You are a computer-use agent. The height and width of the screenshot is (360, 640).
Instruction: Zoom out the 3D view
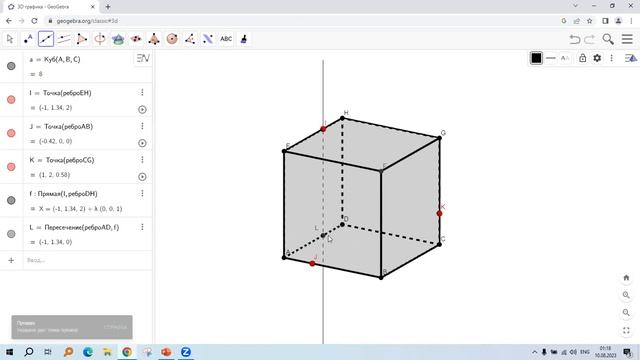click(626, 313)
